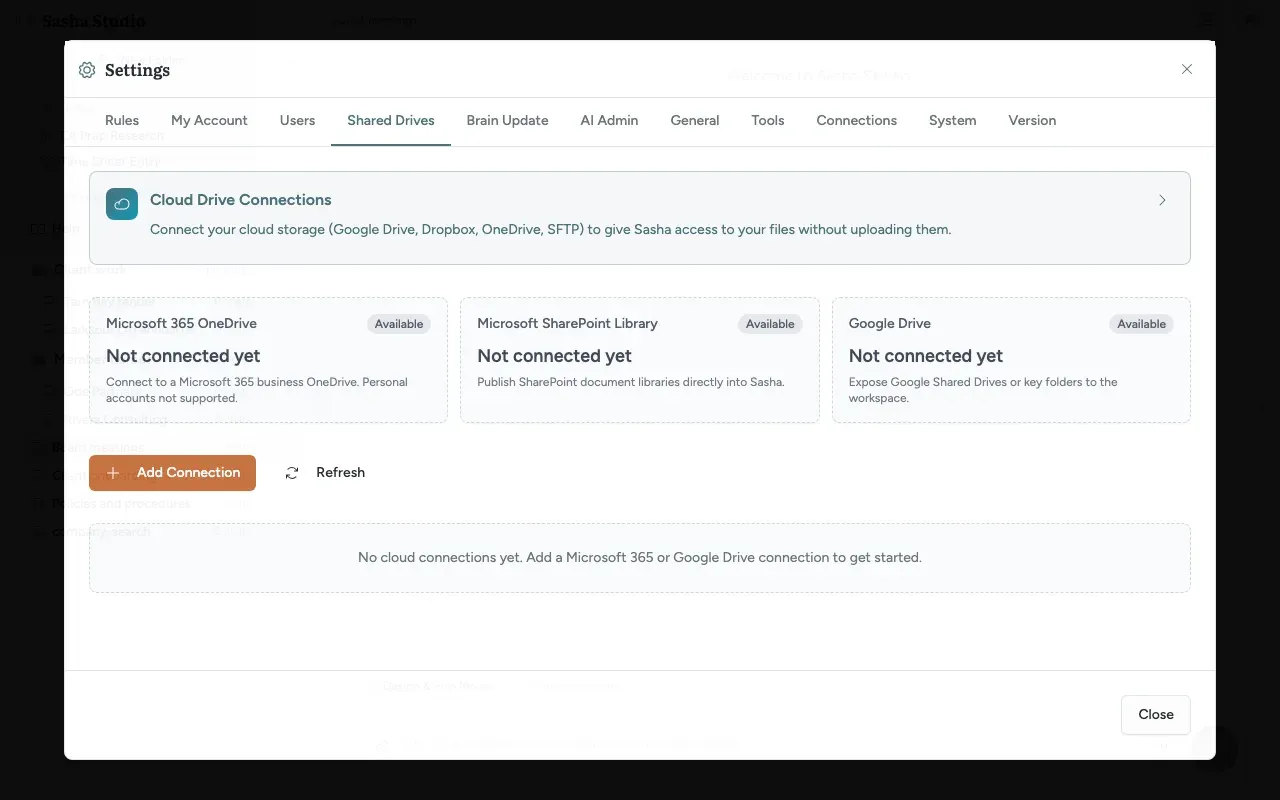Open the Rules tab
The image size is (1280, 800).
(122, 120)
